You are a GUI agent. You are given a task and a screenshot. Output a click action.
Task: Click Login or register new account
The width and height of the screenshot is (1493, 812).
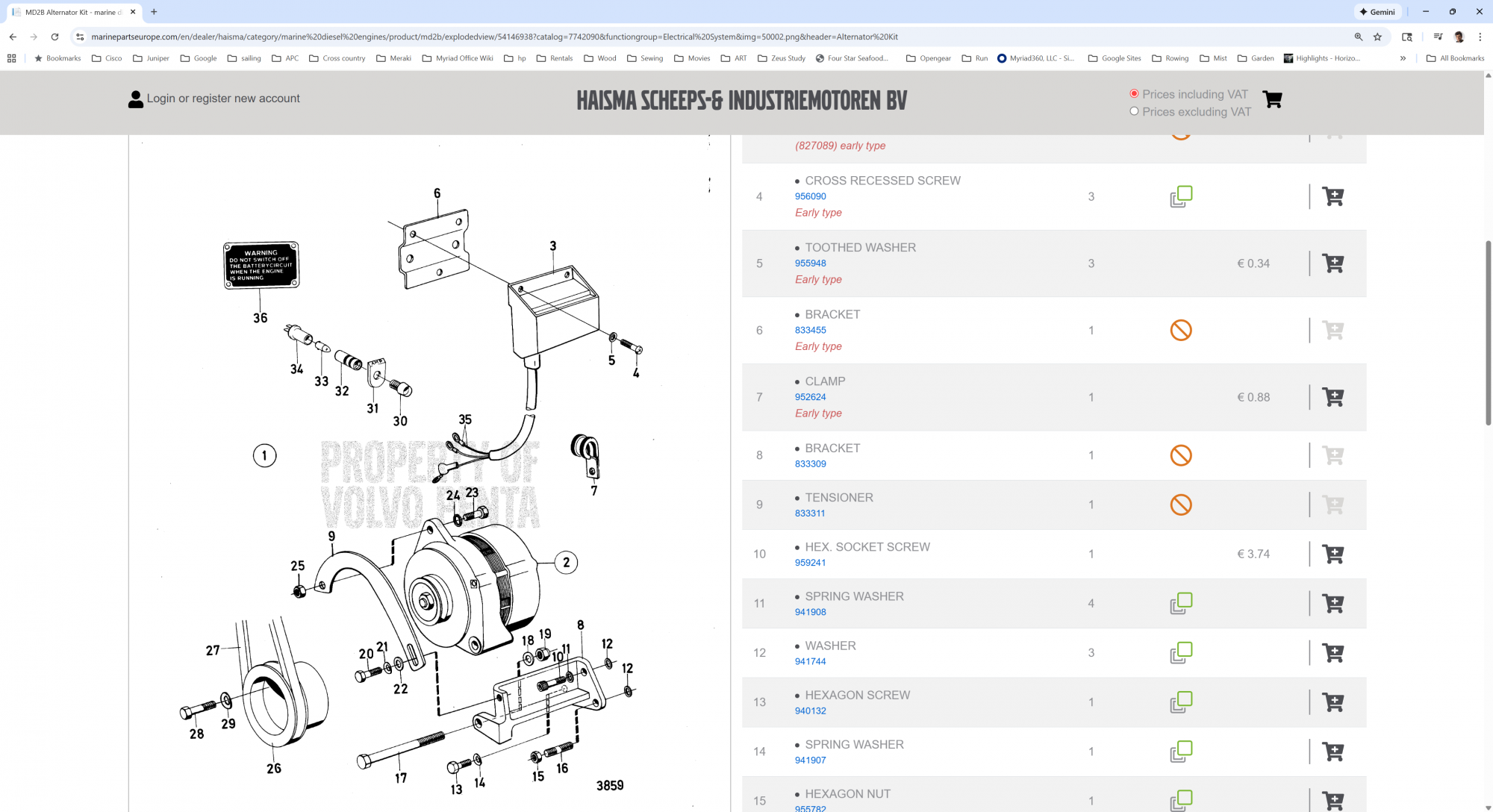click(x=223, y=99)
